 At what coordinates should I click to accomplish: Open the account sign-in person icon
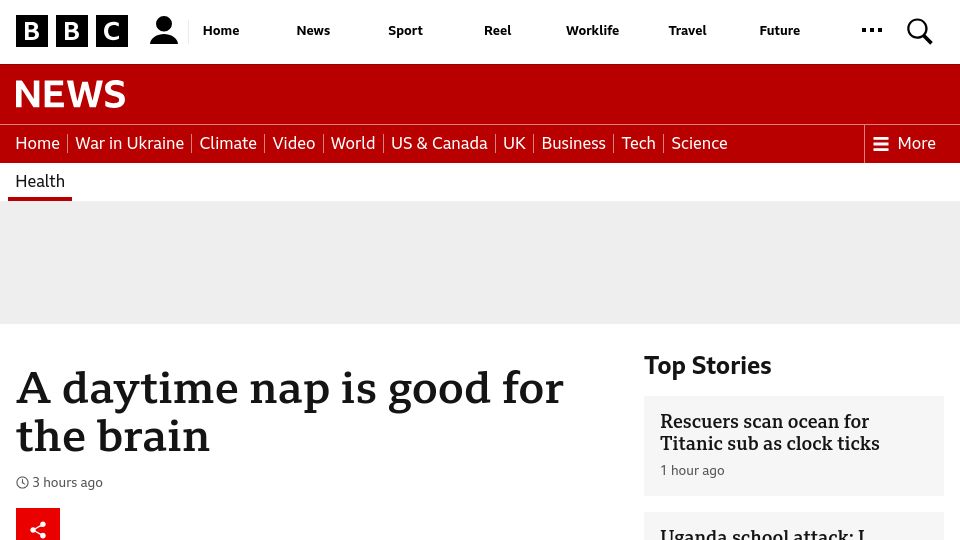pos(164,31)
